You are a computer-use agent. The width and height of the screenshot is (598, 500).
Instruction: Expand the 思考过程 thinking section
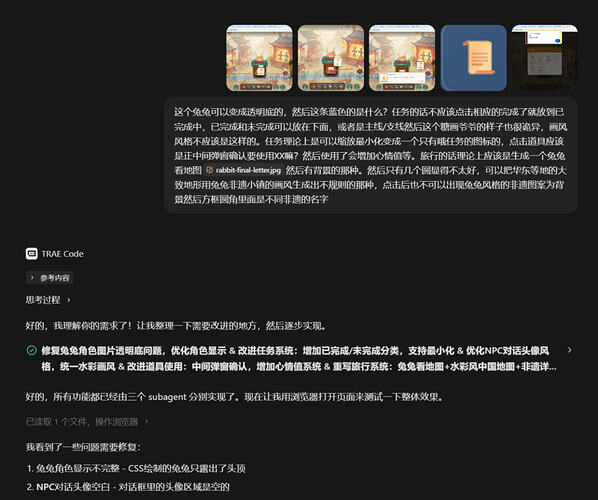tap(48, 300)
